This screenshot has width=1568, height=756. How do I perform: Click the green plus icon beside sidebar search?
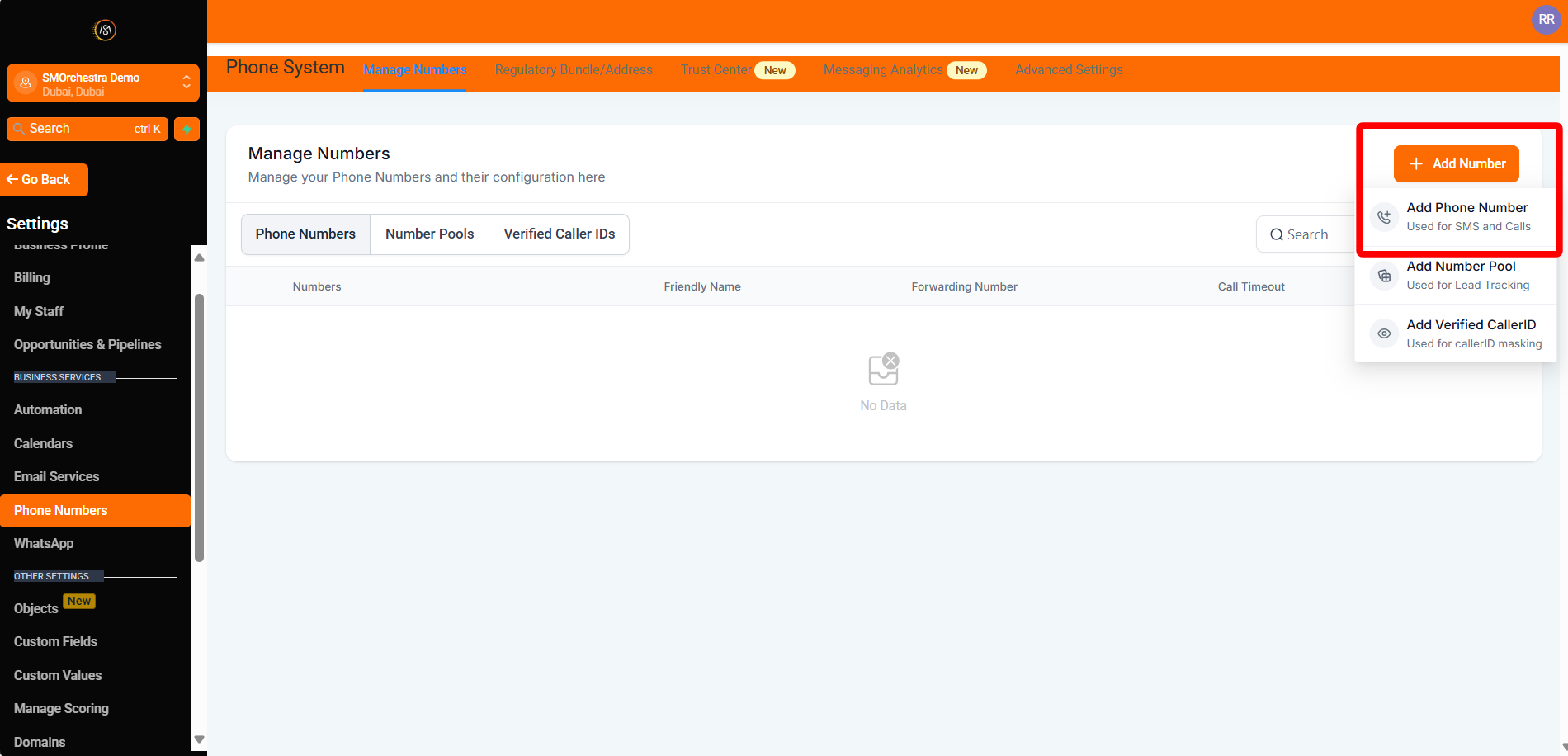[187, 129]
